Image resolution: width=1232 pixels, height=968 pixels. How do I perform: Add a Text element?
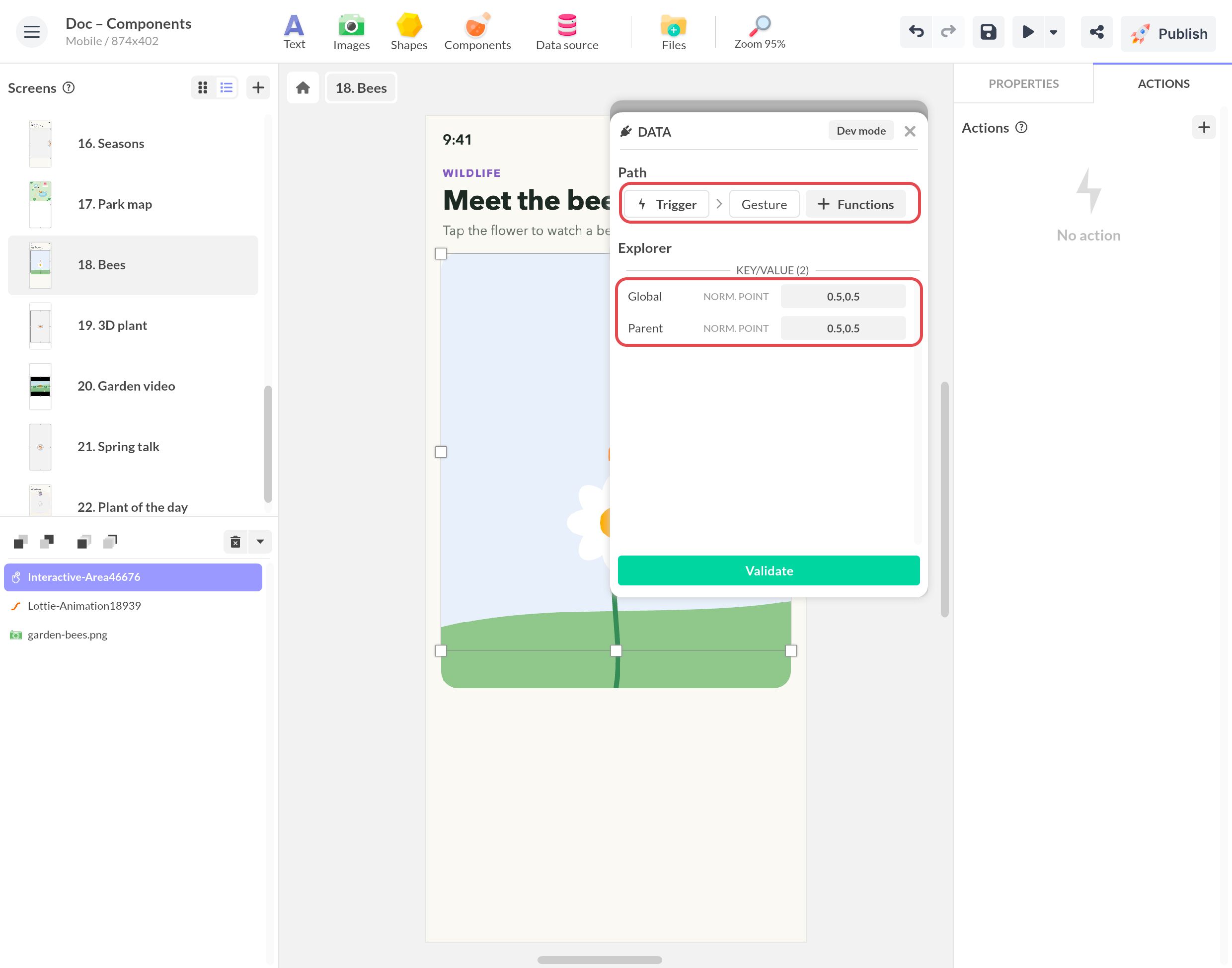point(294,32)
